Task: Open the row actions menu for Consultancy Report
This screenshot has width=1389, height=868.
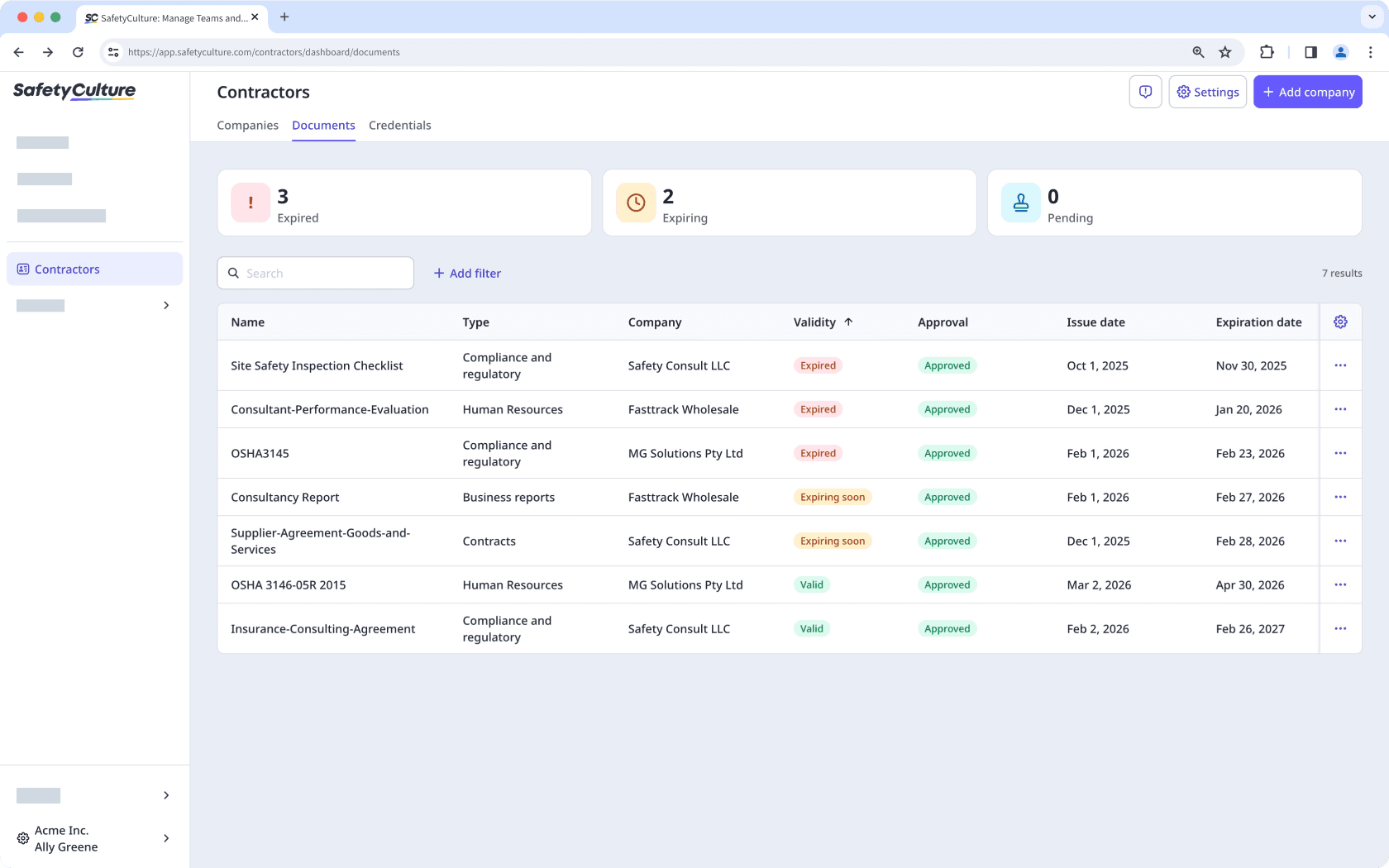Action: click(1340, 497)
